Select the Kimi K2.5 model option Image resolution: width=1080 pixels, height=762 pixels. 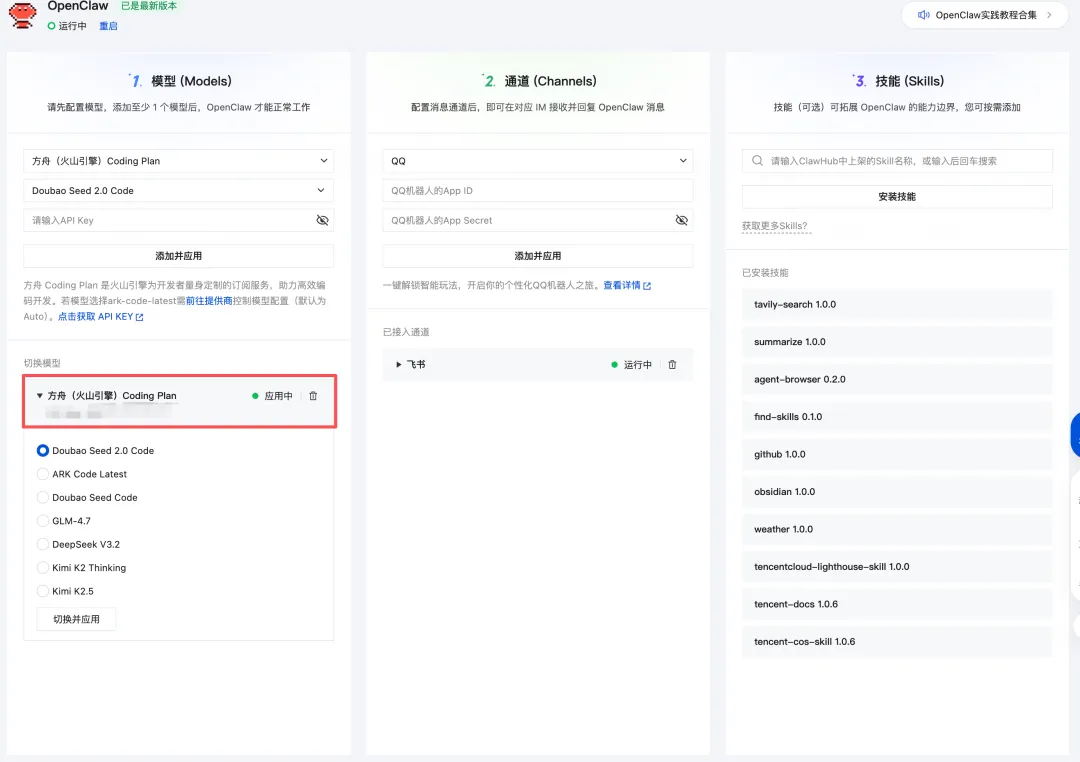coord(43,591)
